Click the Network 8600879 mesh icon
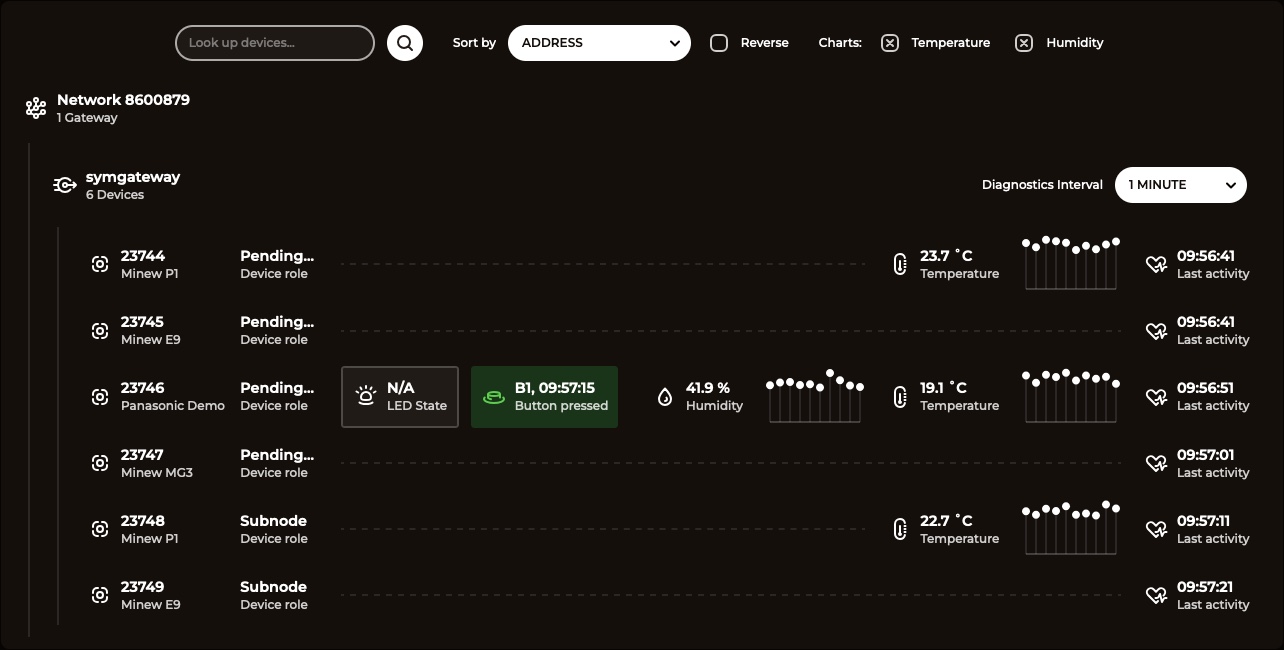The height and width of the screenshot is (650, 1284). pos(36,108)
